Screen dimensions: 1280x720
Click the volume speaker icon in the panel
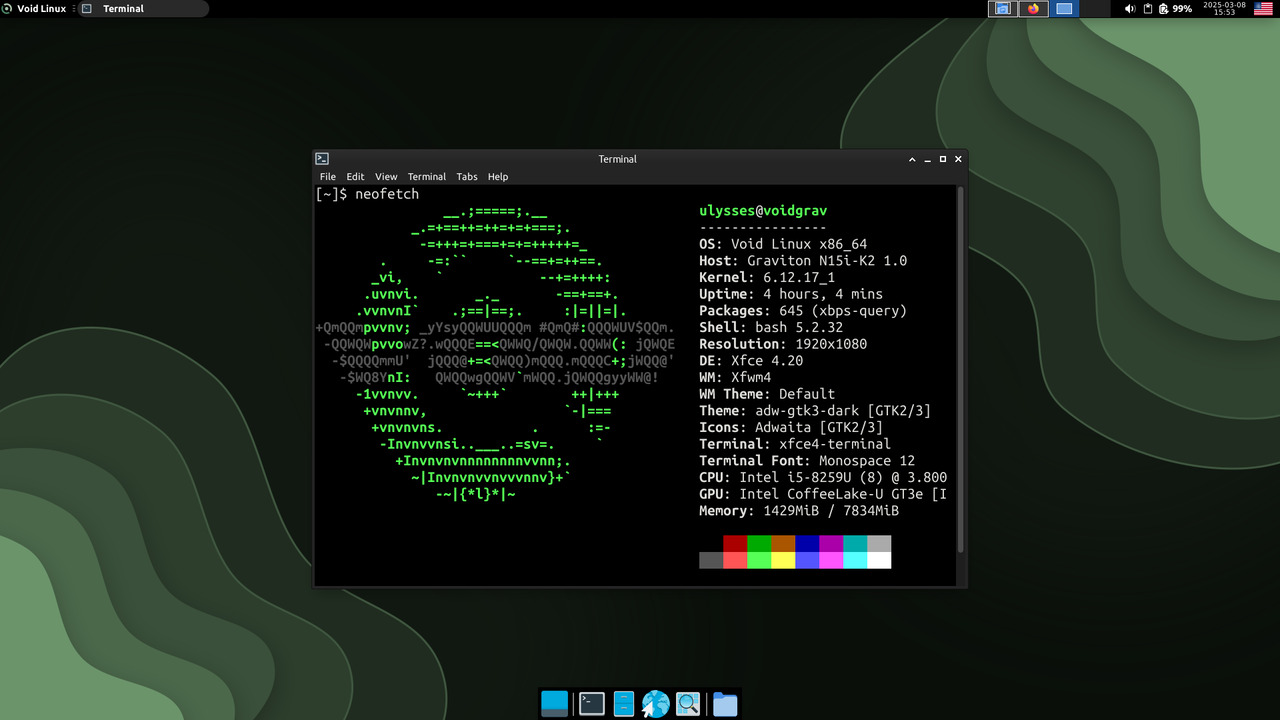tap(1130, 9)
